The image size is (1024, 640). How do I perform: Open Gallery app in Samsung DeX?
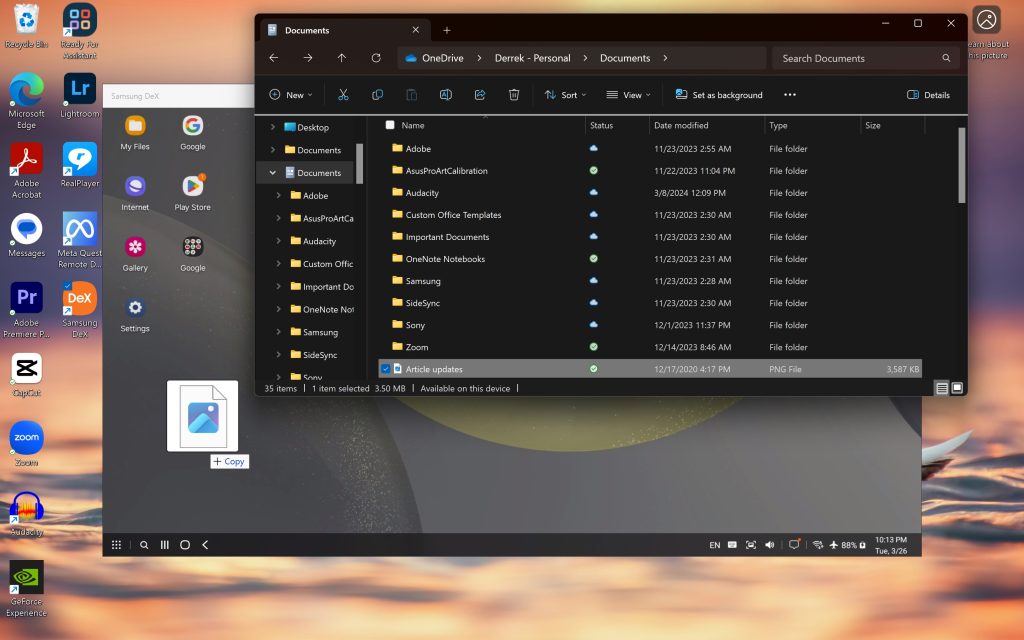coord(135,253)
